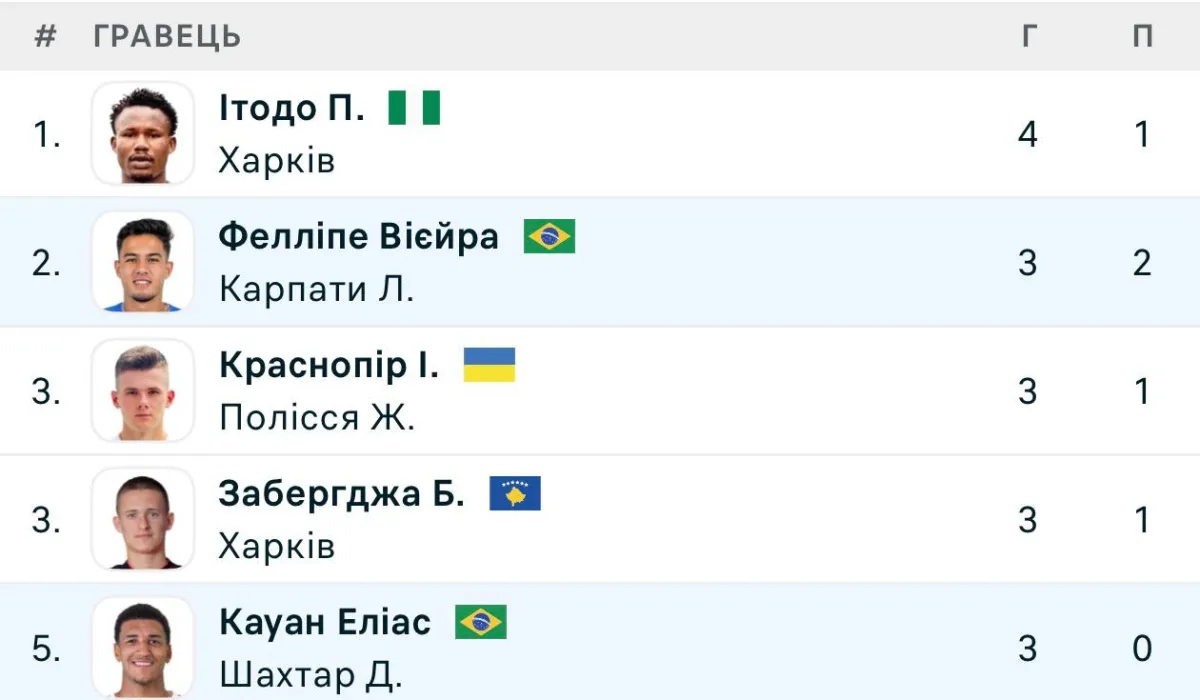Click the Brazil flag next to Фелліпе Віейра

549,237
